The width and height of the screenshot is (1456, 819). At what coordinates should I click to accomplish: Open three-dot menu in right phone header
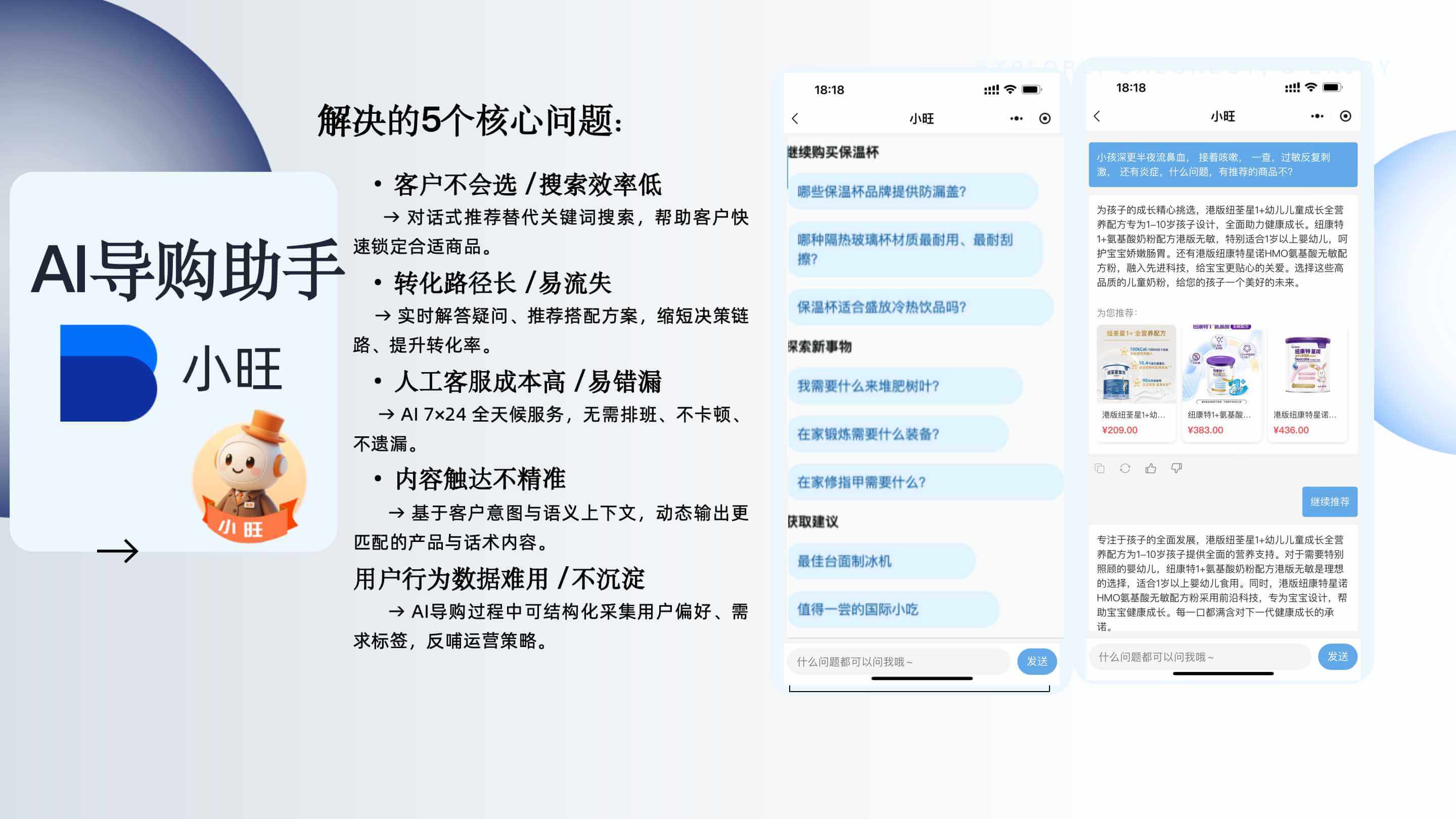pyautogui.click(x=1317, y=116)
